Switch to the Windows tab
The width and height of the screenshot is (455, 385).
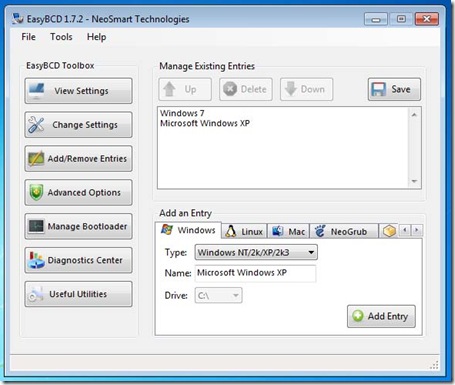pos(188,230)
